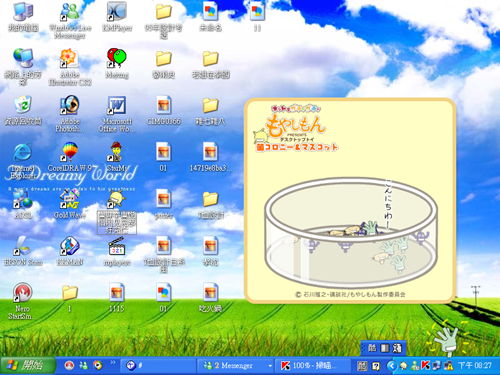
Task: Expand hidden system tray icons arrow
Action: coord(392,366)
